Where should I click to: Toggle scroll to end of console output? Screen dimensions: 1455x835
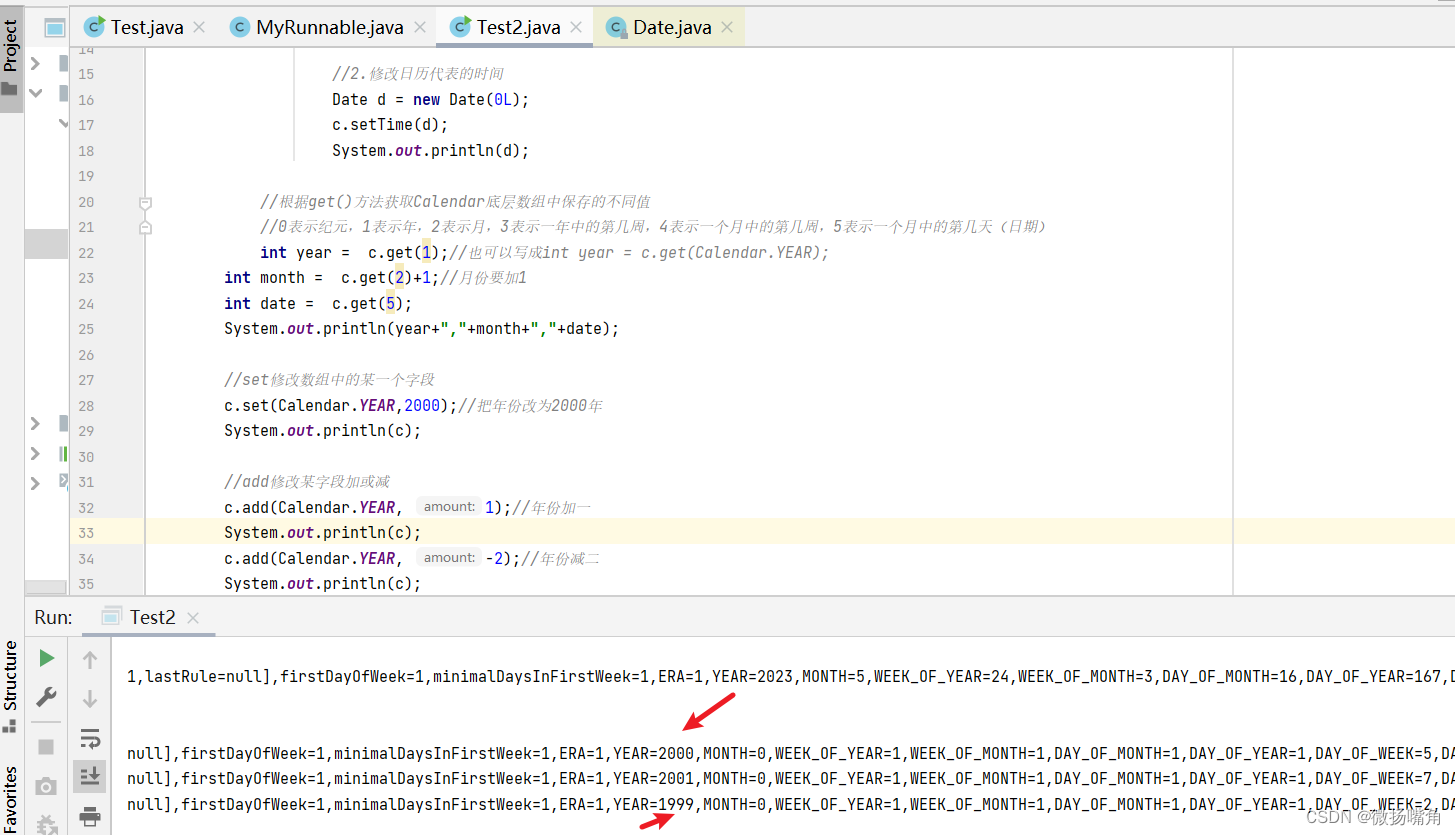(90, 775)
